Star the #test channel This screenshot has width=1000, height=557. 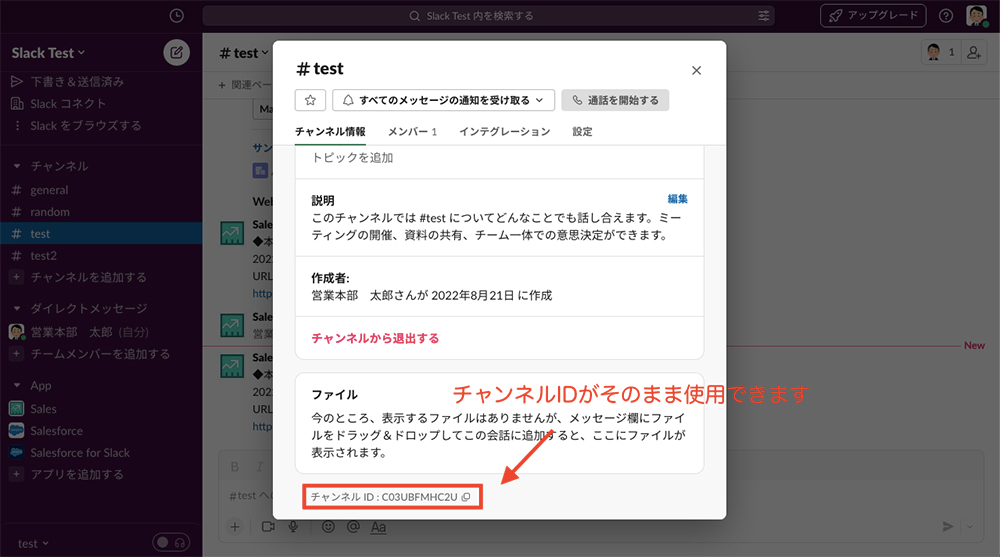pyautogui.click(x=310, y=100)
